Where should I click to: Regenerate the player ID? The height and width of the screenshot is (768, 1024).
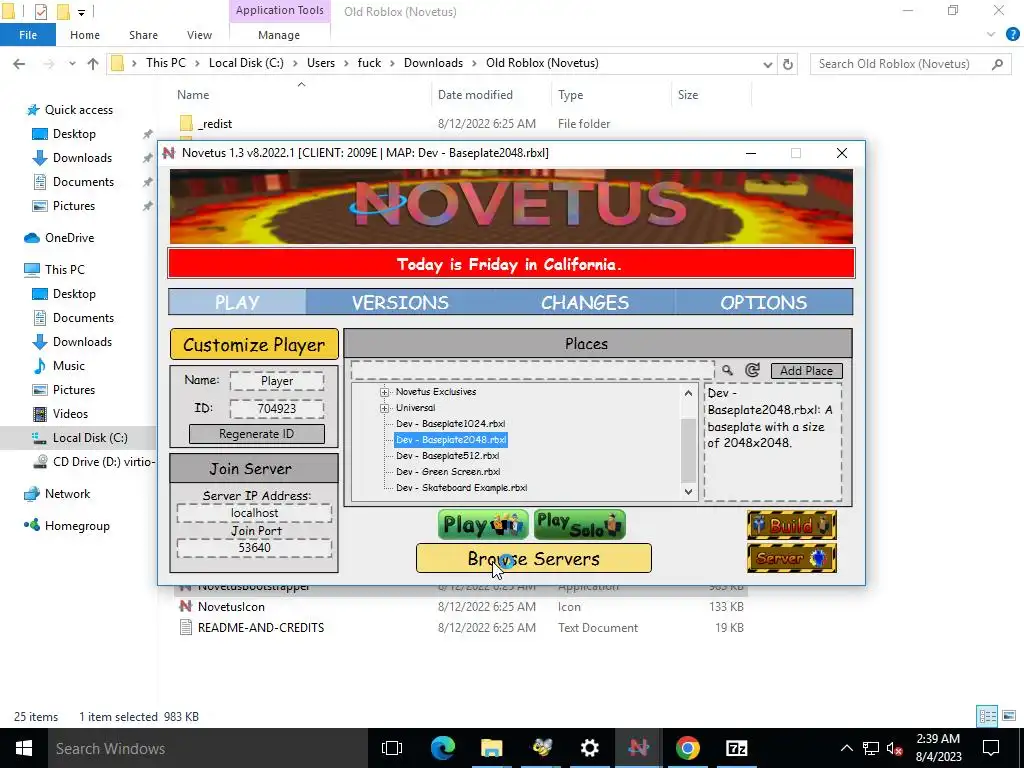point(257,434)
